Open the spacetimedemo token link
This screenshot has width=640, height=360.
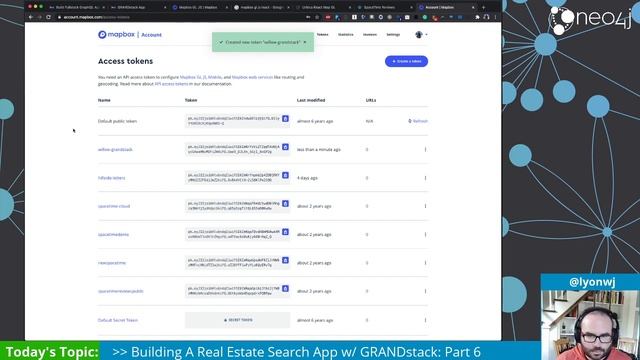tap(113, 235)
